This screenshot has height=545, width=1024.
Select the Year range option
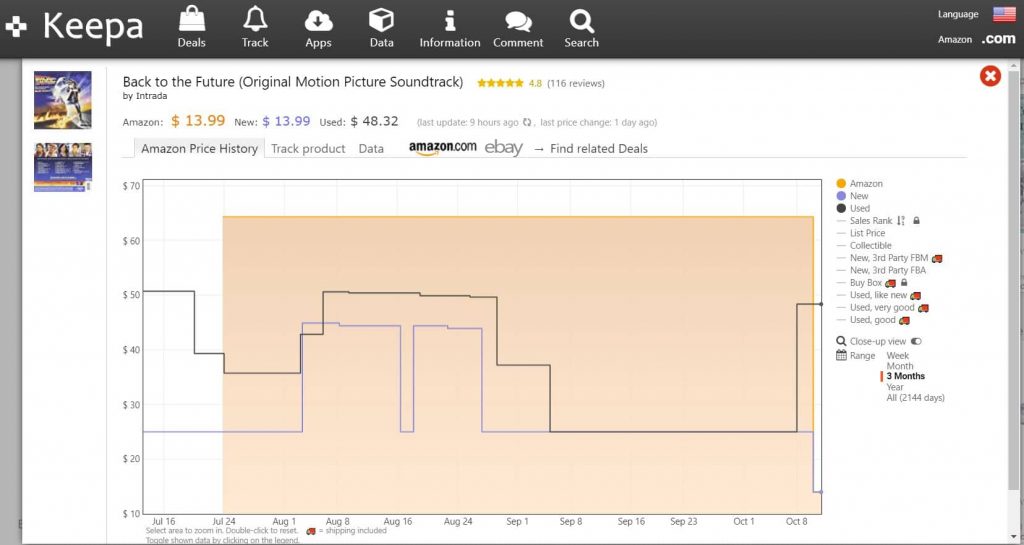point(895,387)
